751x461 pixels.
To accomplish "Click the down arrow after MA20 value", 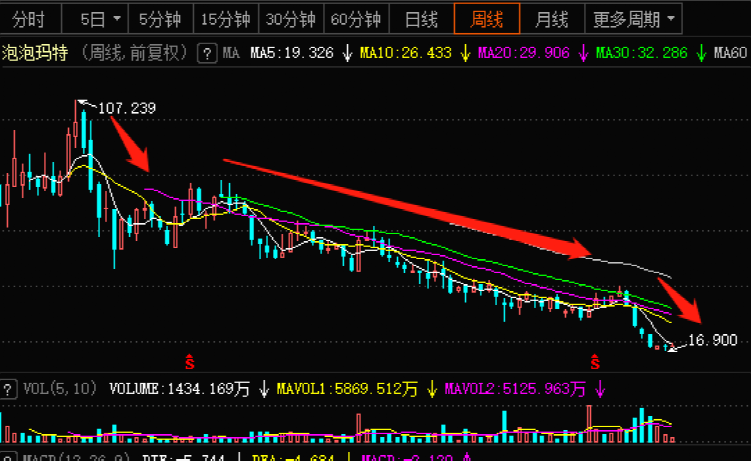I will (583, 53).
